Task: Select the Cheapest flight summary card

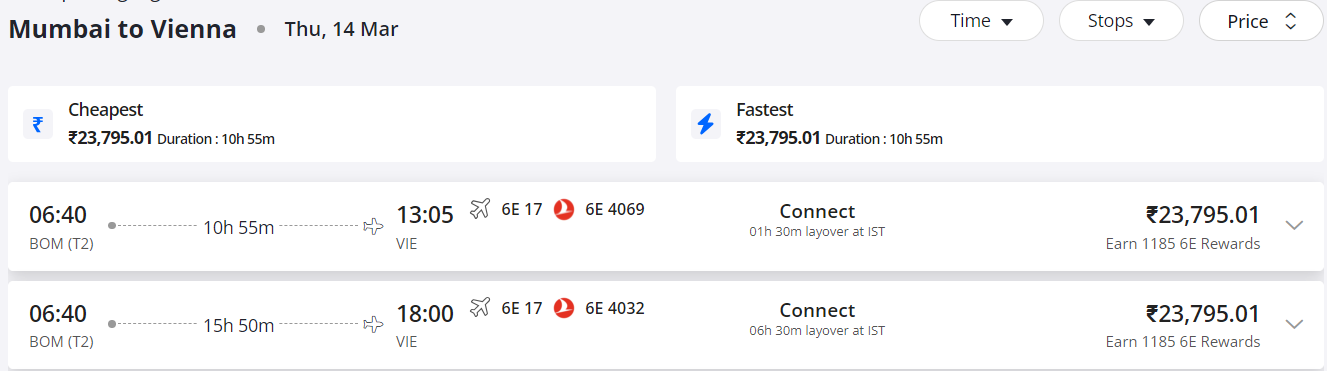Action: click(x=332, y=124)
